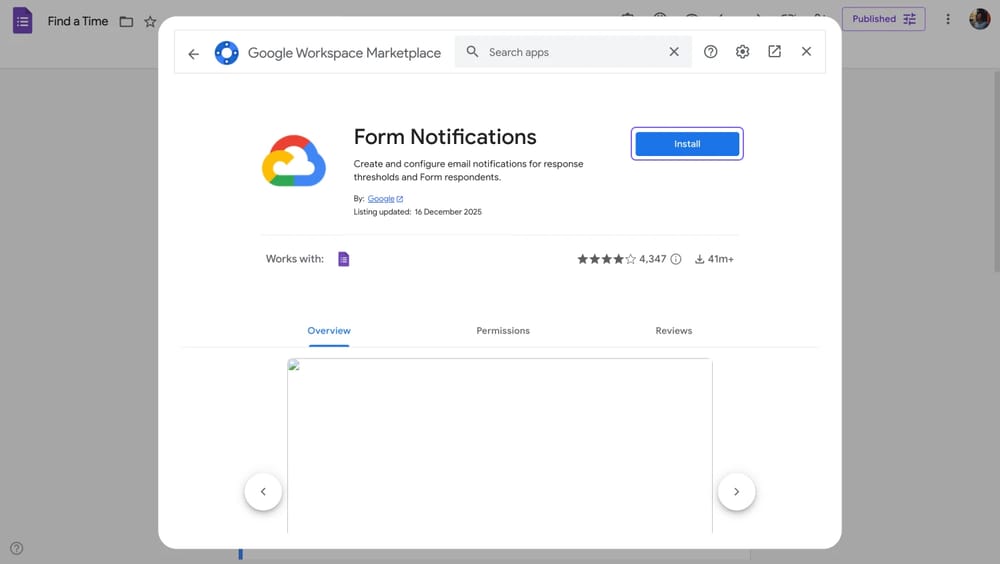Click the Google Forms icon beside Works with
The image size is (1000, 564).
344,259
